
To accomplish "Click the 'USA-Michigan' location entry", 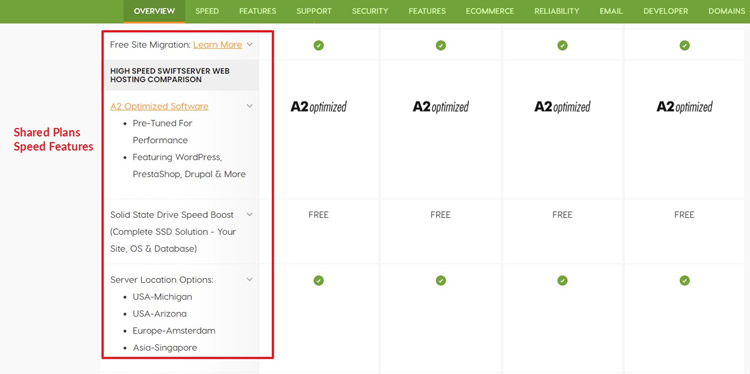I will point(163,297).
